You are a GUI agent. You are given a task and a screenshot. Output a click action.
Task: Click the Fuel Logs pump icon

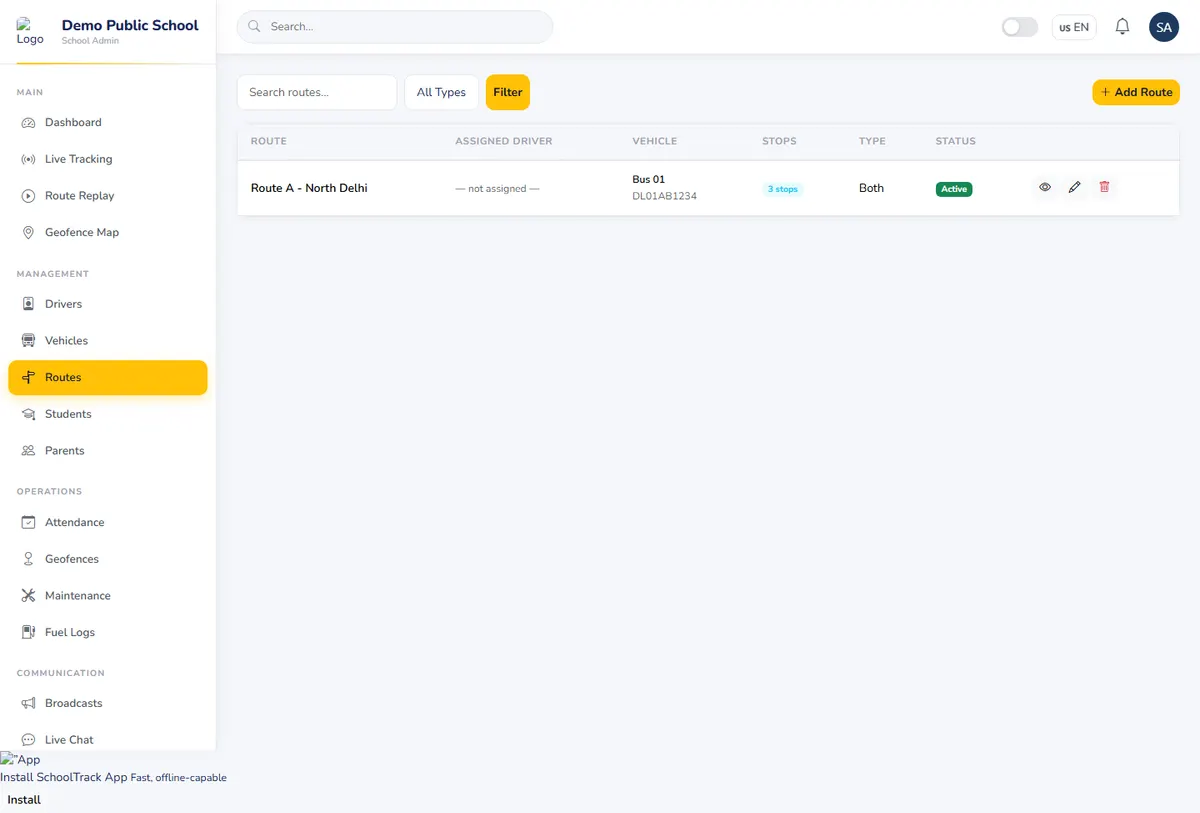coord(28,633)
